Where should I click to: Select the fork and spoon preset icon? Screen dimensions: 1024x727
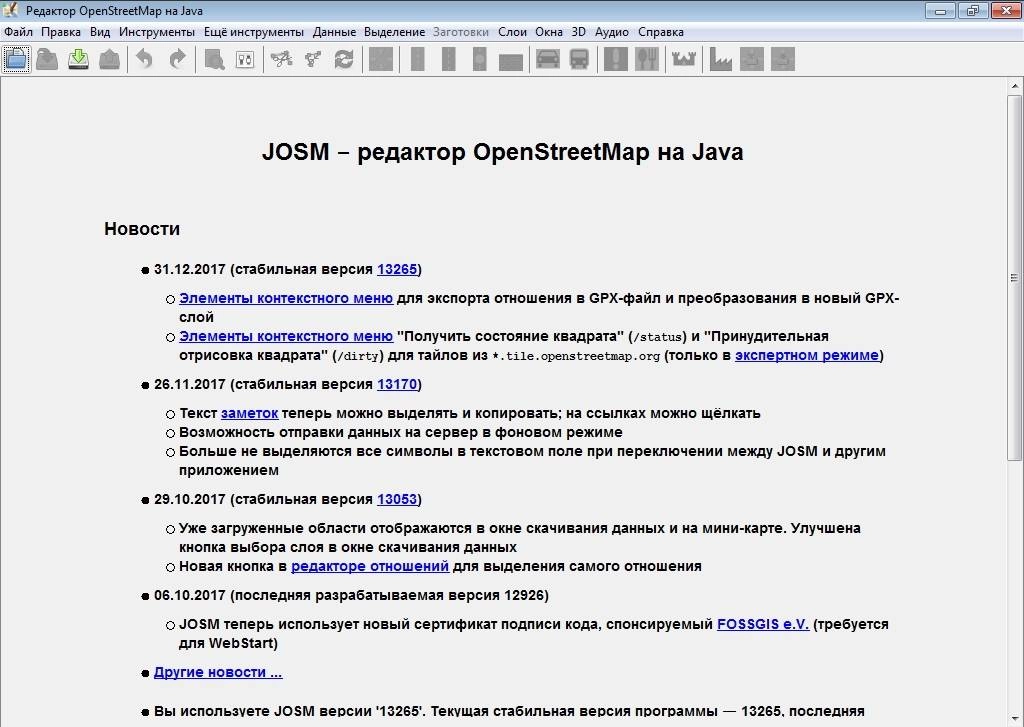click(647, 59)
